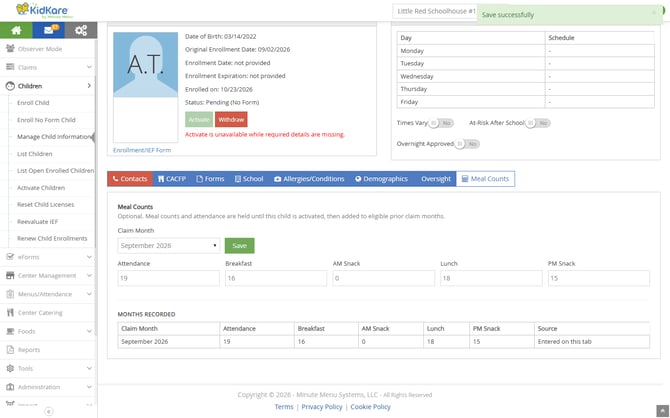Click the Observer Mode people icon

tap(10, 49)
